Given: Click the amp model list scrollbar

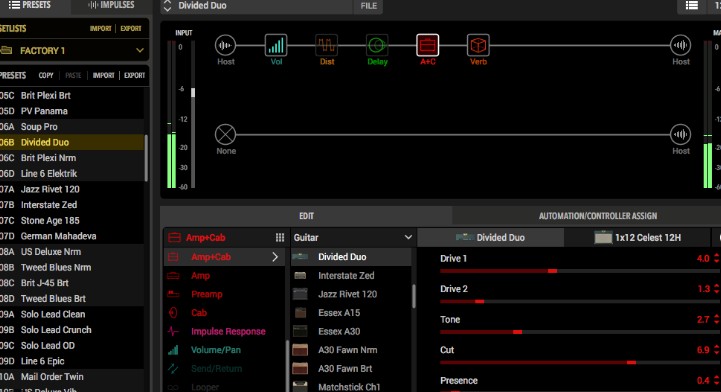Looking at the screenshot, I should click(413, 296).
